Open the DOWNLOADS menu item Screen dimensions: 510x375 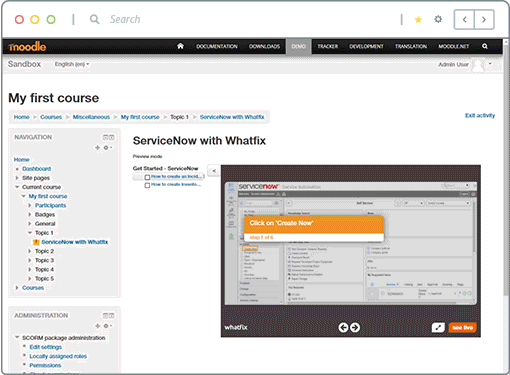(x=264, y=46)
